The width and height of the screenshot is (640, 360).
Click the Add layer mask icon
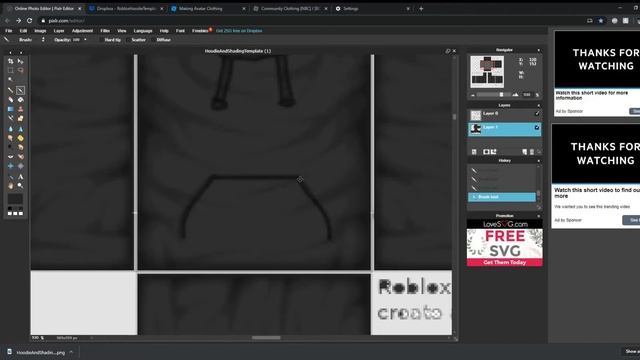click(x=486, y=152)
